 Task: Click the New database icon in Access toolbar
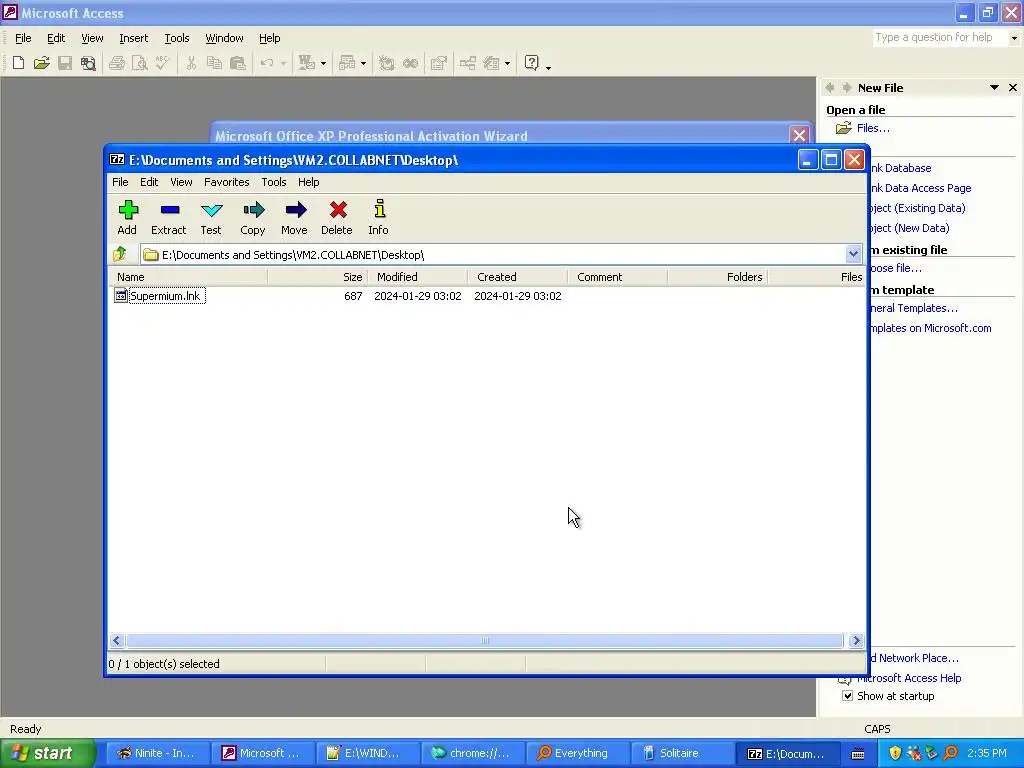click(18, 63)
